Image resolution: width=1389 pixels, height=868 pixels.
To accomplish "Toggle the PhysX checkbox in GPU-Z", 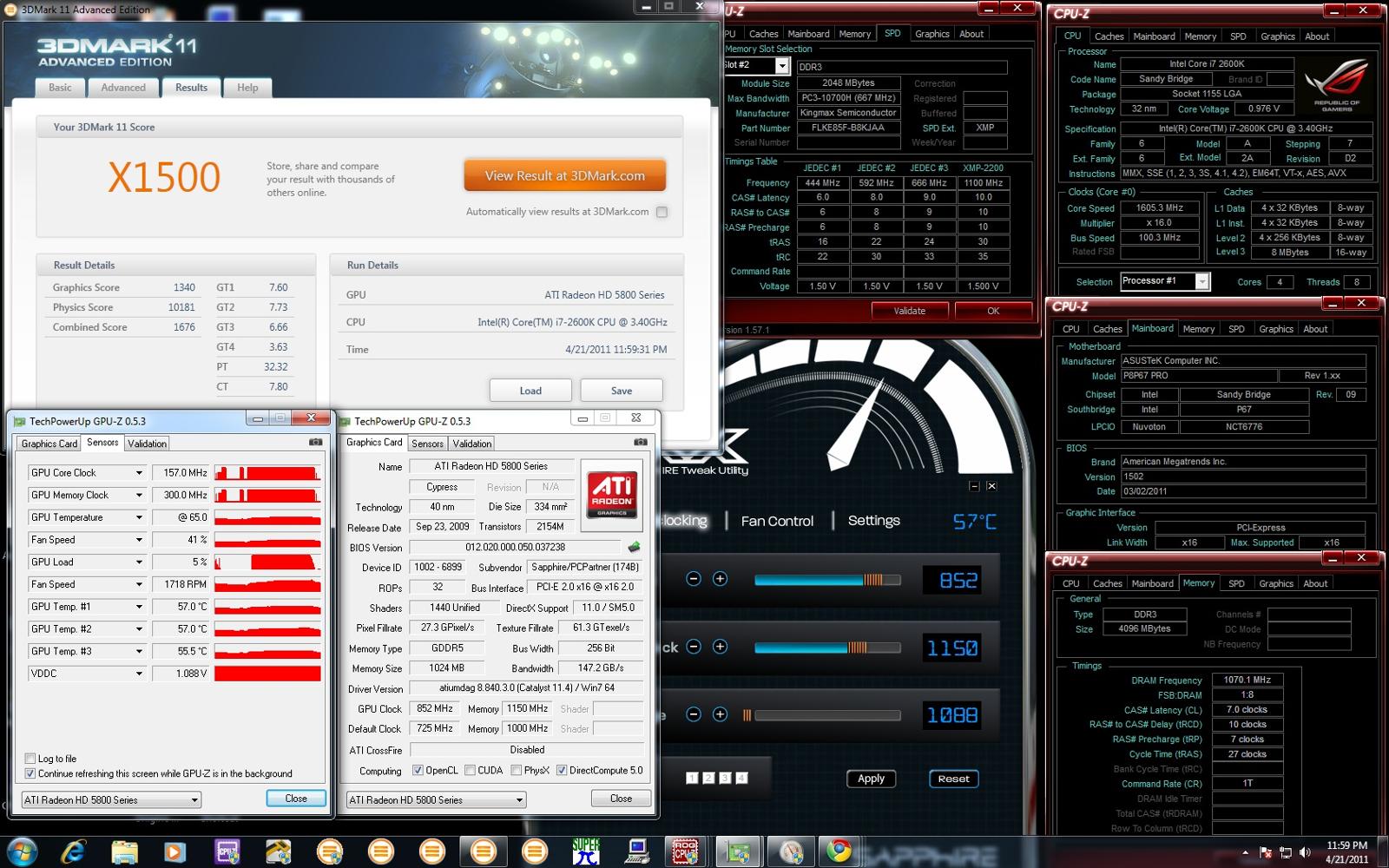I will point(516,770).
